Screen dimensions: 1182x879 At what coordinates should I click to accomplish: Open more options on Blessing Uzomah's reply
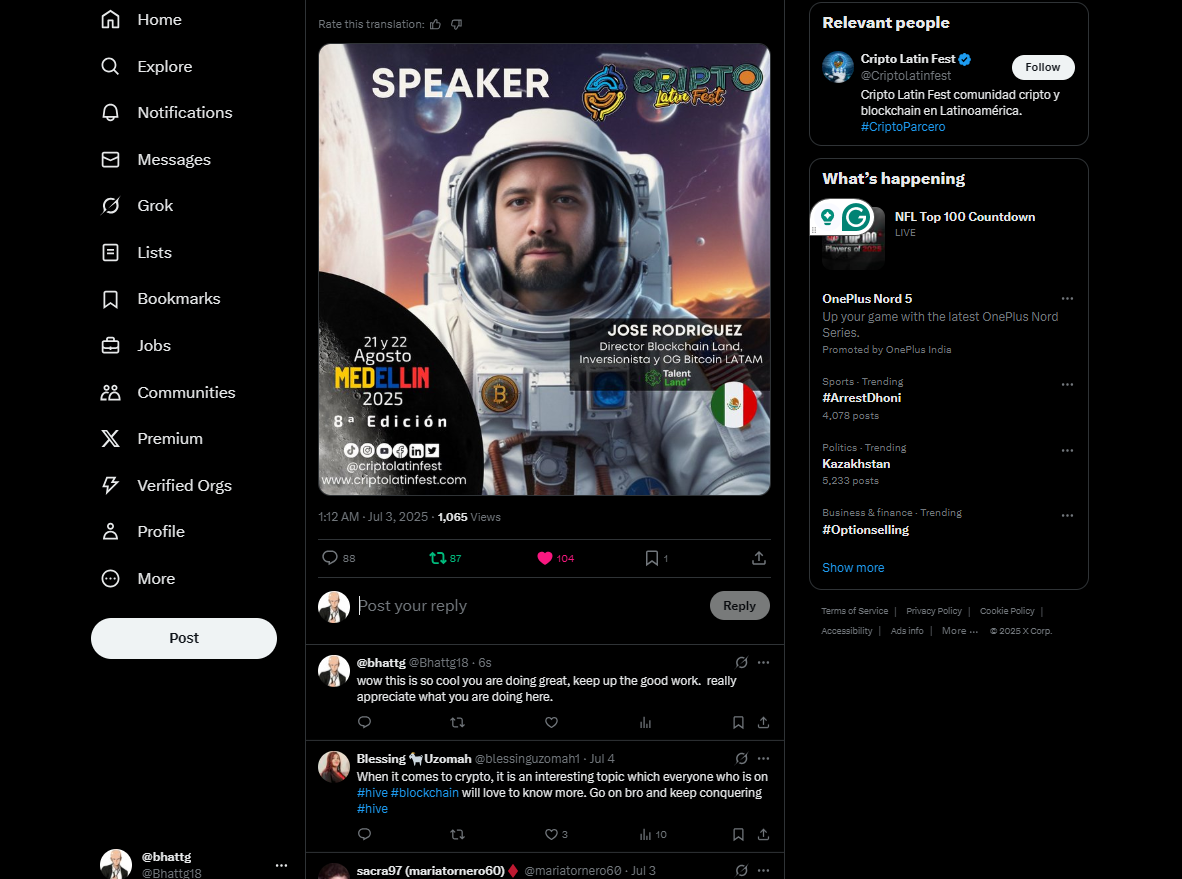(764, 758)
